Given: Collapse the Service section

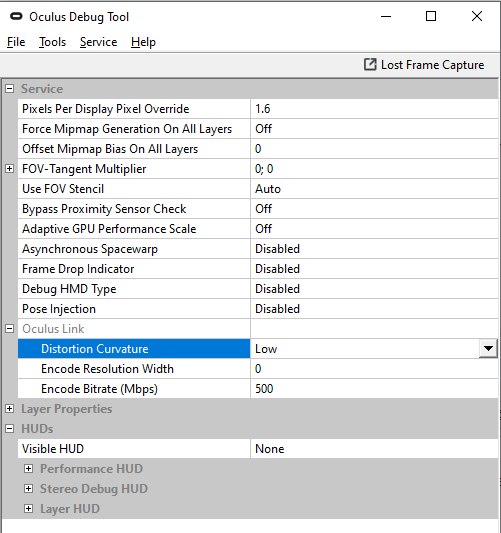Looking at the screenshot, I should 10,89.
